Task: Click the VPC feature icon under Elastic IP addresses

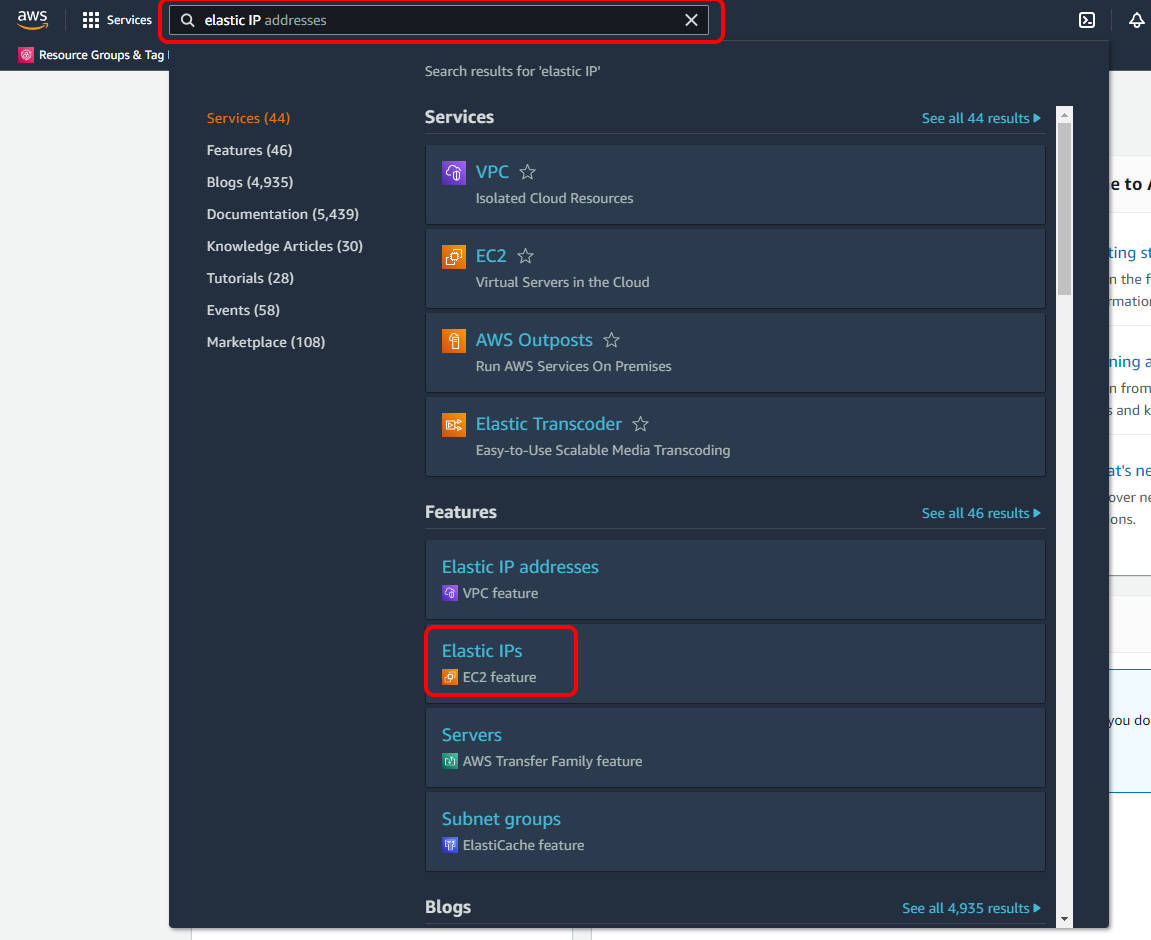Action: (450, 593)
